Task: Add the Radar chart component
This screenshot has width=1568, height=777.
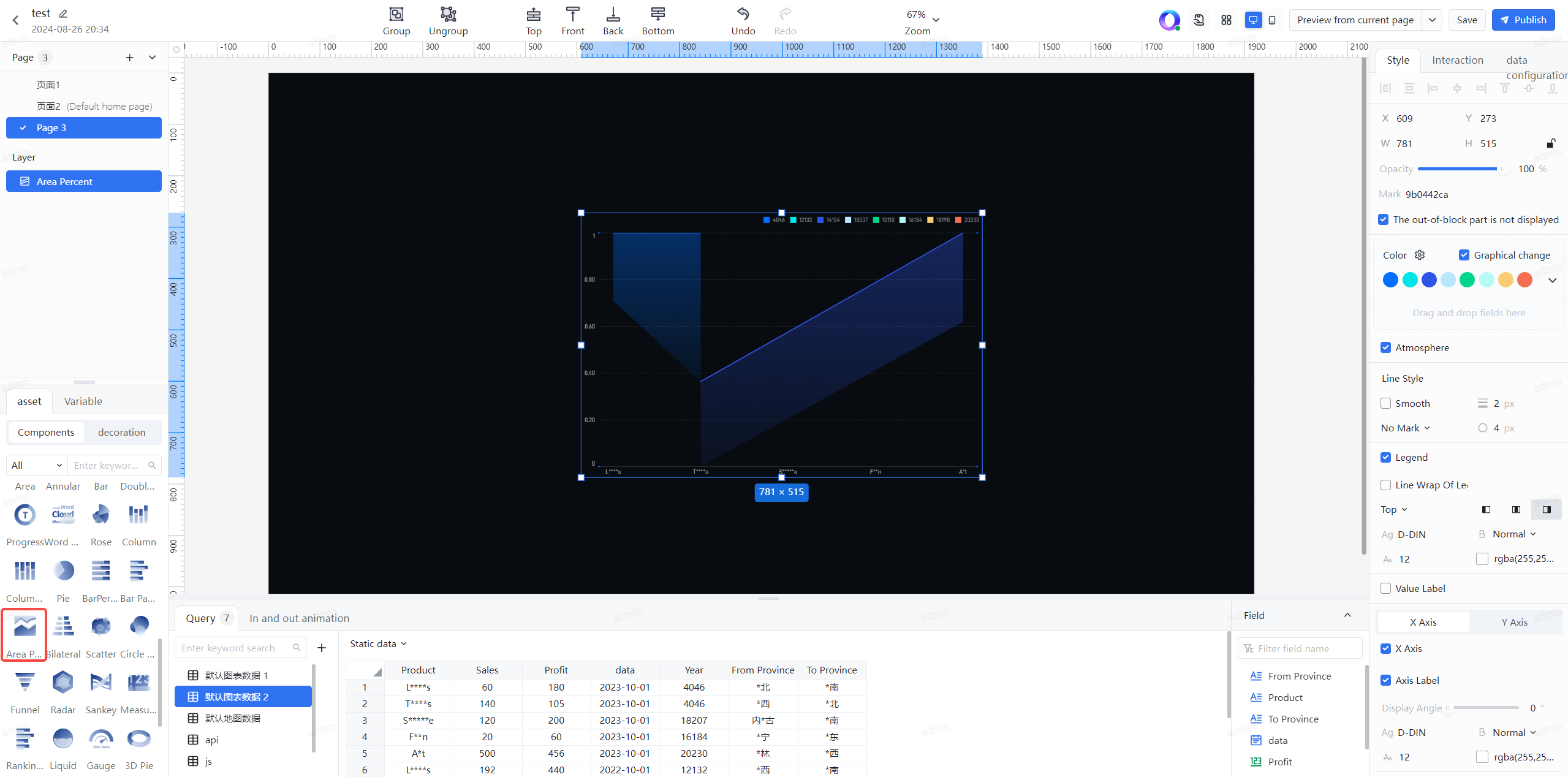Action: coord(63,682)
